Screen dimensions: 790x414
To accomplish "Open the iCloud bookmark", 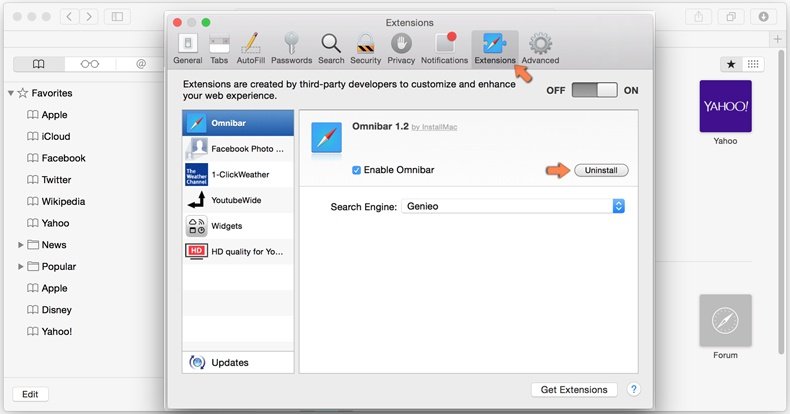I will (48, 136).
